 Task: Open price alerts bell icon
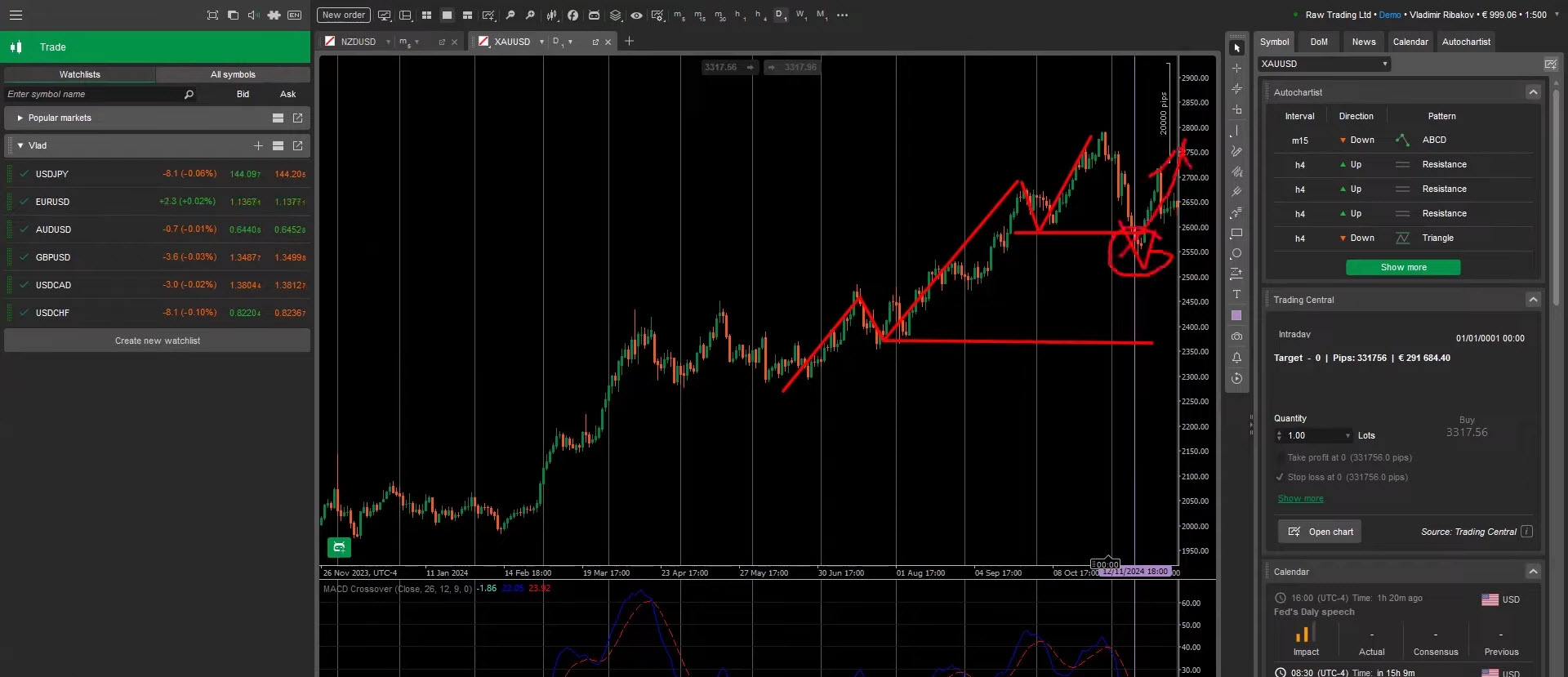click(1236, 358)
